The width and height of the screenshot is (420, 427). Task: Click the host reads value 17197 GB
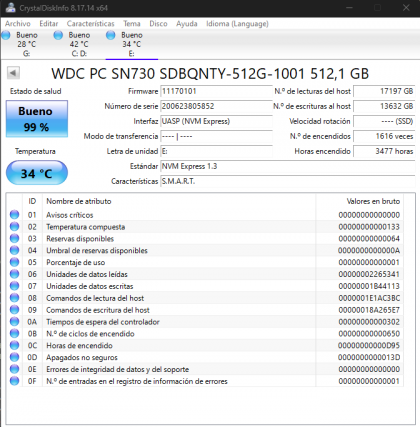(x=384, y=91)
